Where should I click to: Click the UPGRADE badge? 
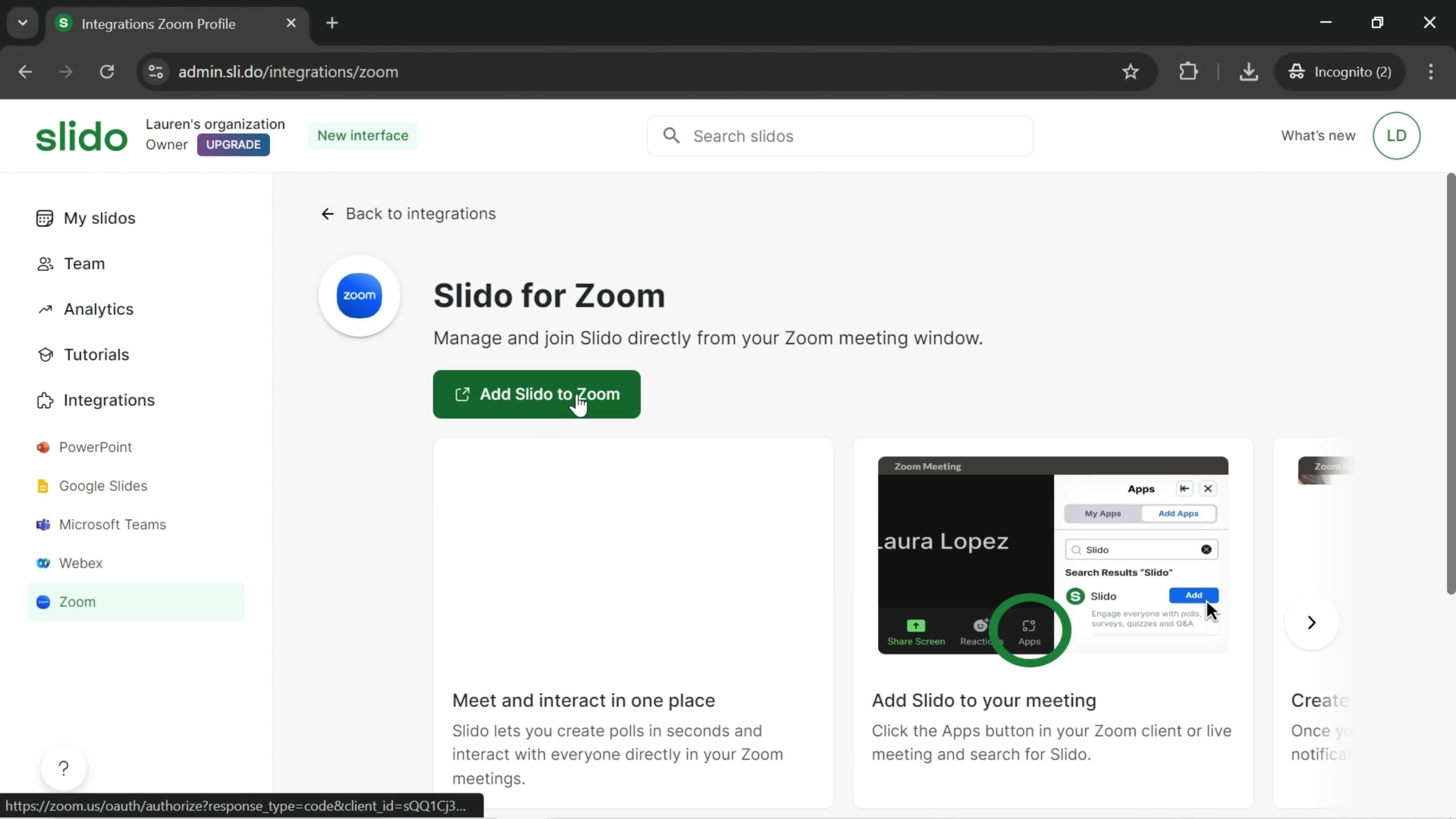coord(233,145)
